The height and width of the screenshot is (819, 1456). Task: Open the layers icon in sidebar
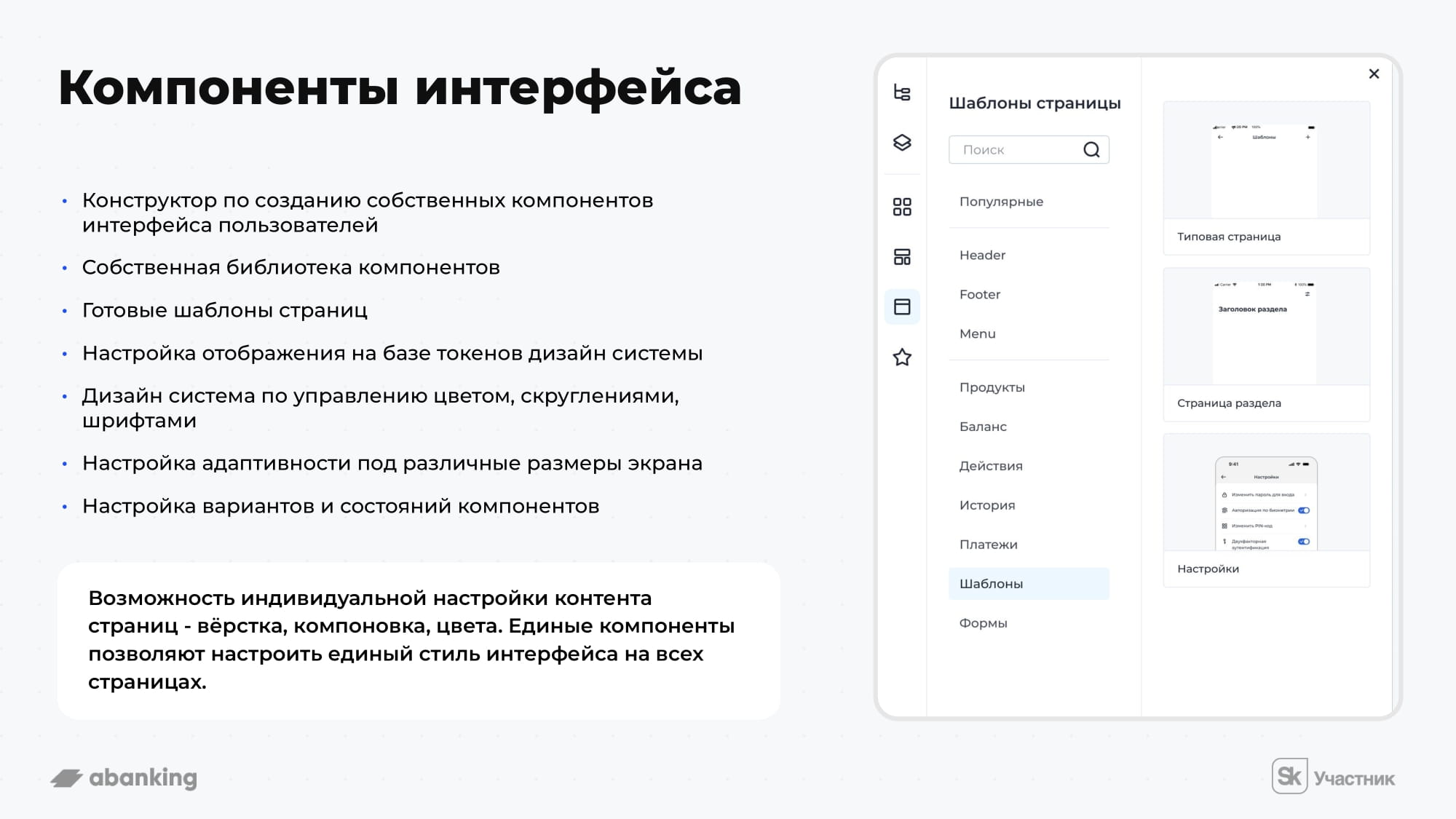point(902,143)
